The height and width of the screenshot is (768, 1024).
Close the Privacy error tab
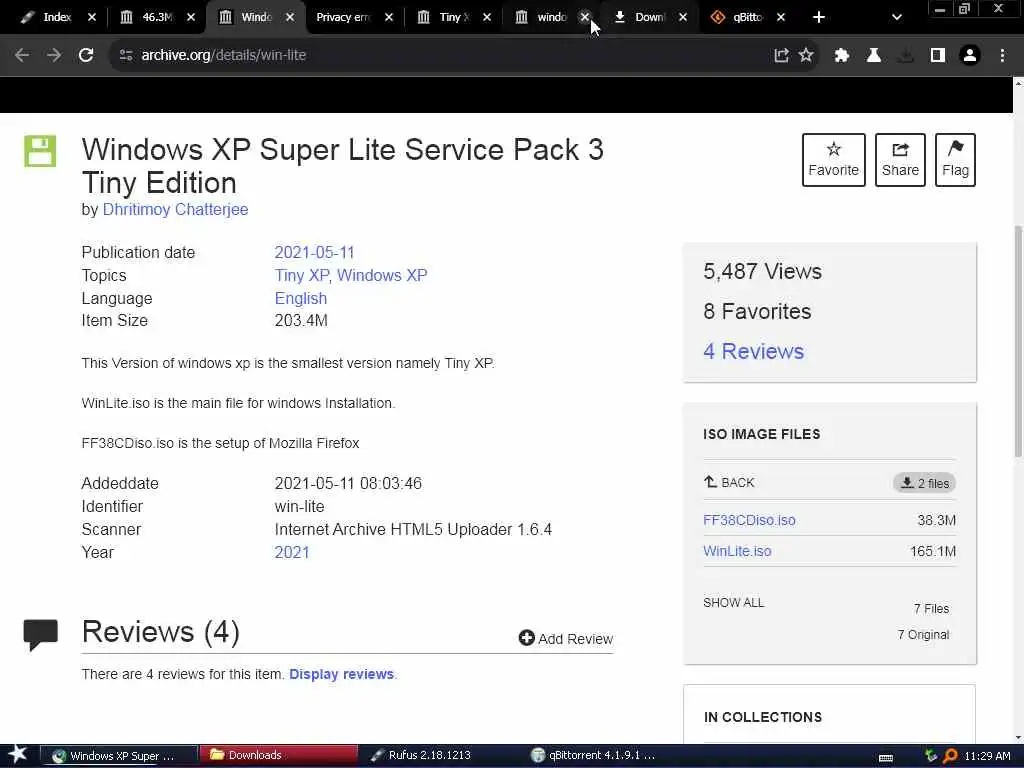click(389, 17)
